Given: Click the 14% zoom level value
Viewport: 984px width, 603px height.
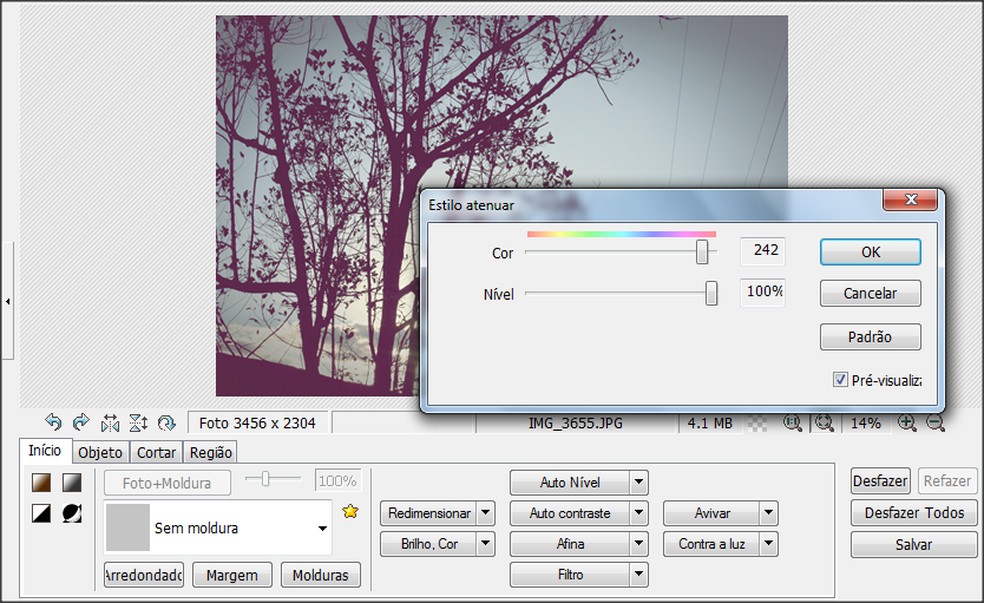Looking at the screenshot, I should (866, 423).
